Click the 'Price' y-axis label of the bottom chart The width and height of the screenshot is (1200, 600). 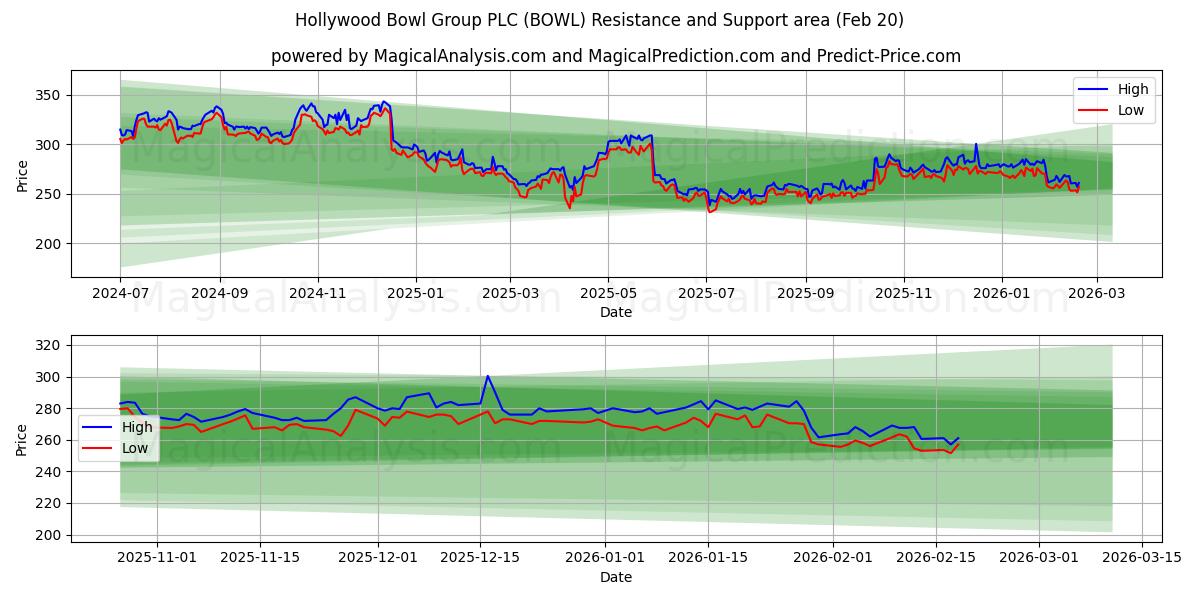tap(23, 438)
